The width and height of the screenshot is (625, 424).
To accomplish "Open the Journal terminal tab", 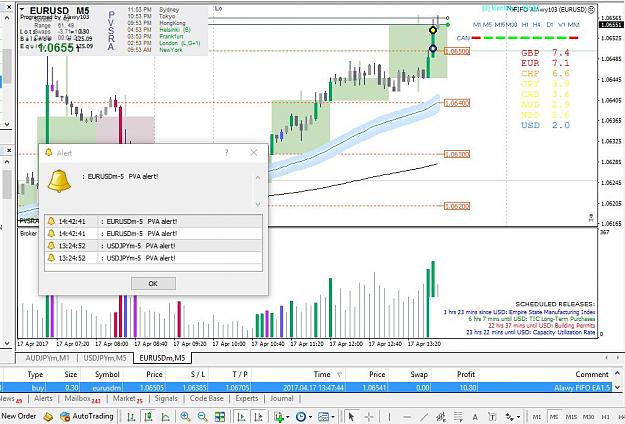I will click(281, 398).
